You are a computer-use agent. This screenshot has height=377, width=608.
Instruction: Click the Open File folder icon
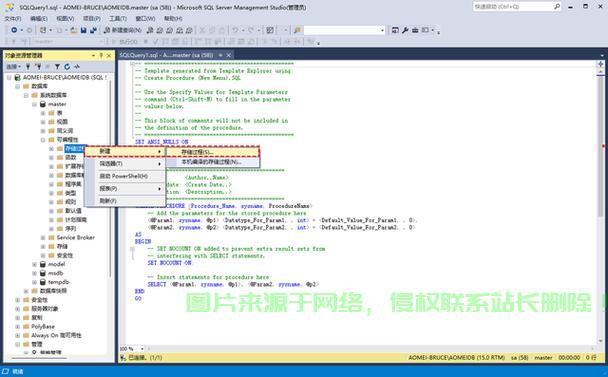pyautogui.click(x=73, y=30)
